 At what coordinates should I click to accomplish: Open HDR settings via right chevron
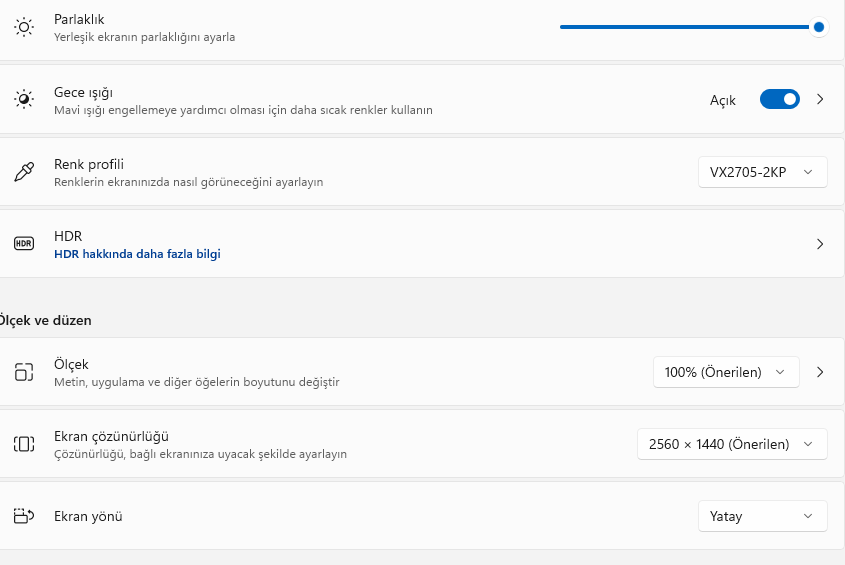point(820,243)
